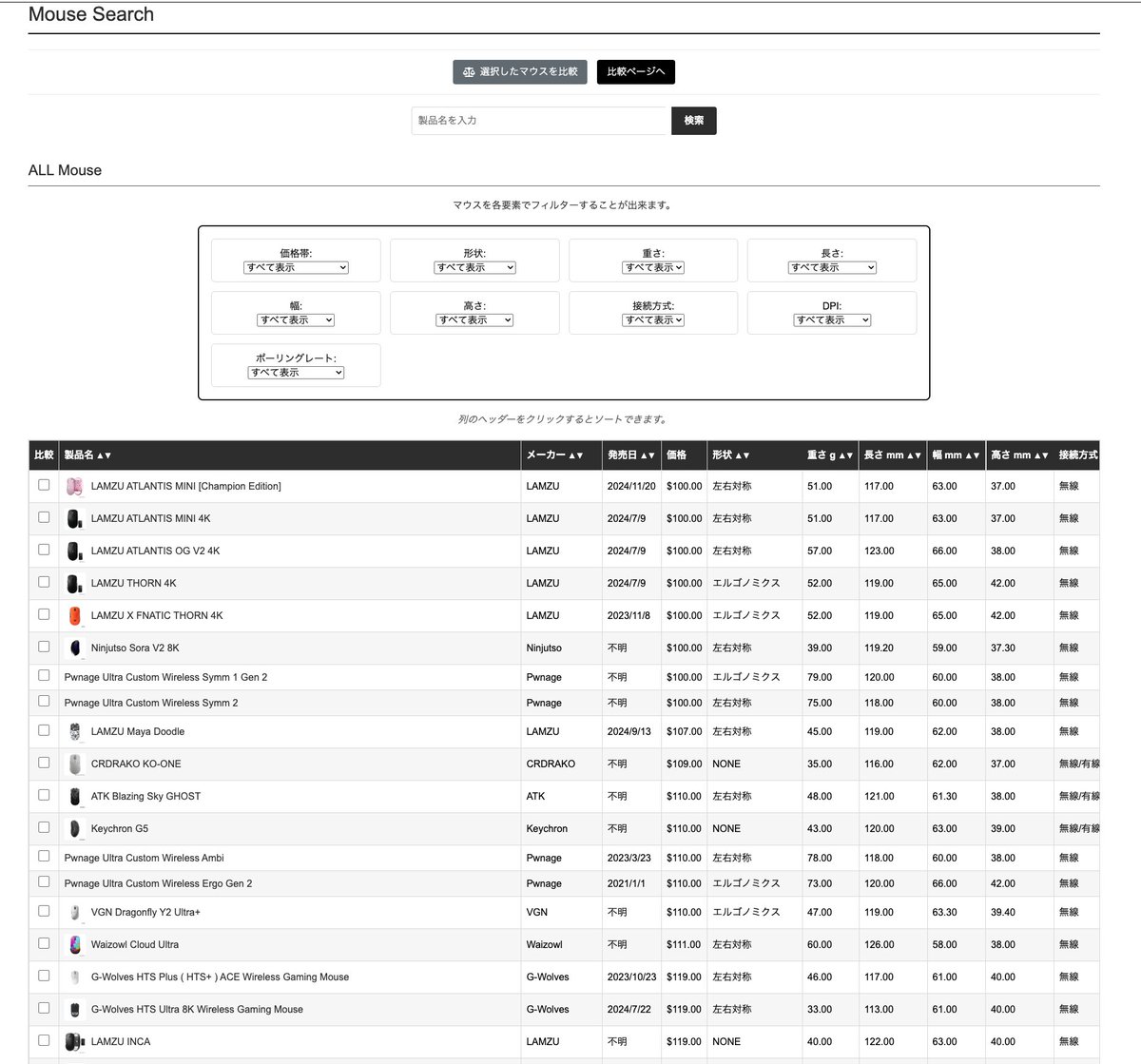Open the 形状 shape filter dropdown
The width and height of the screenshot is (1141, 1064).
coord(474,268)
